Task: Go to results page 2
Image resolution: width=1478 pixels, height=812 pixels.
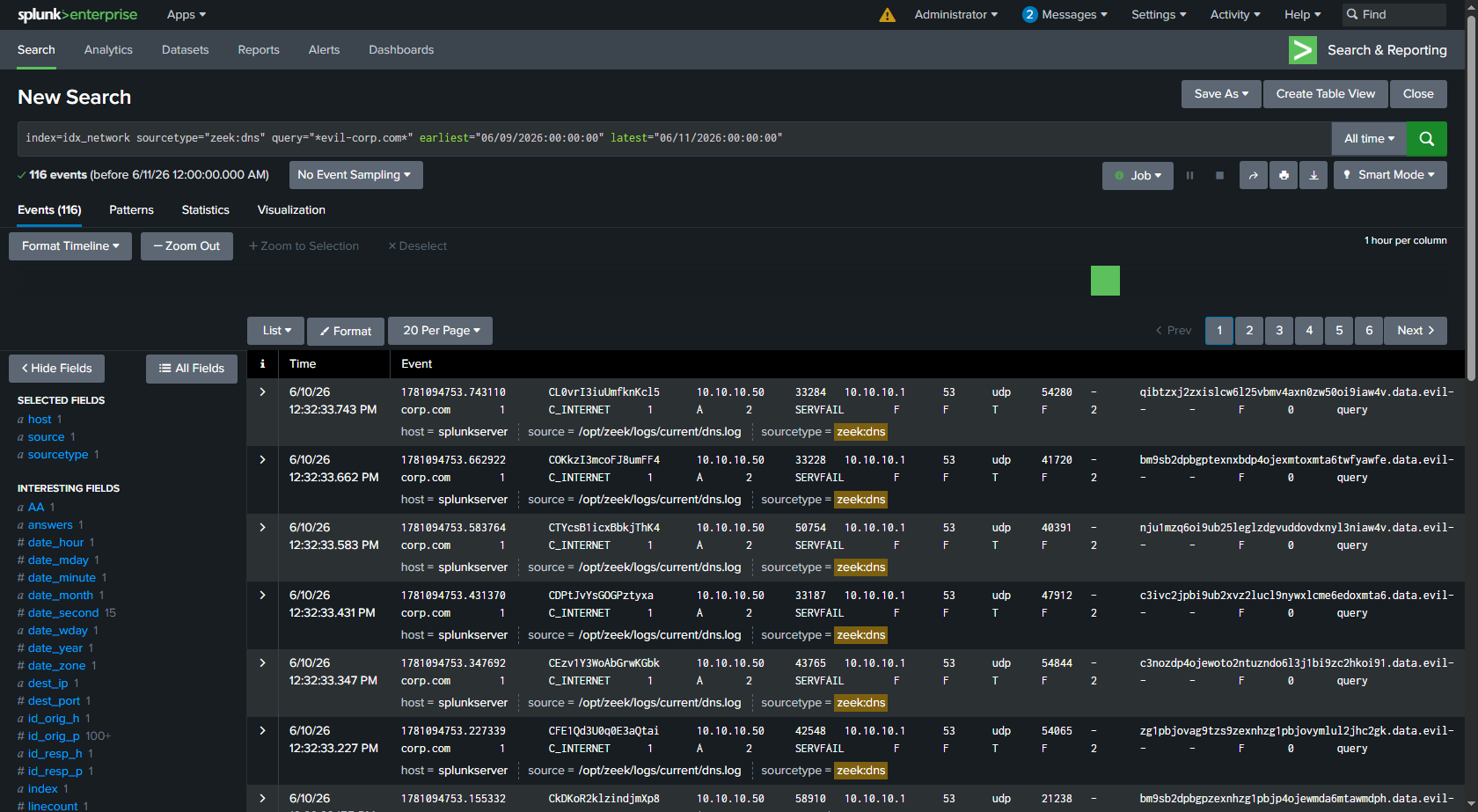Action: pos(1249,331)
